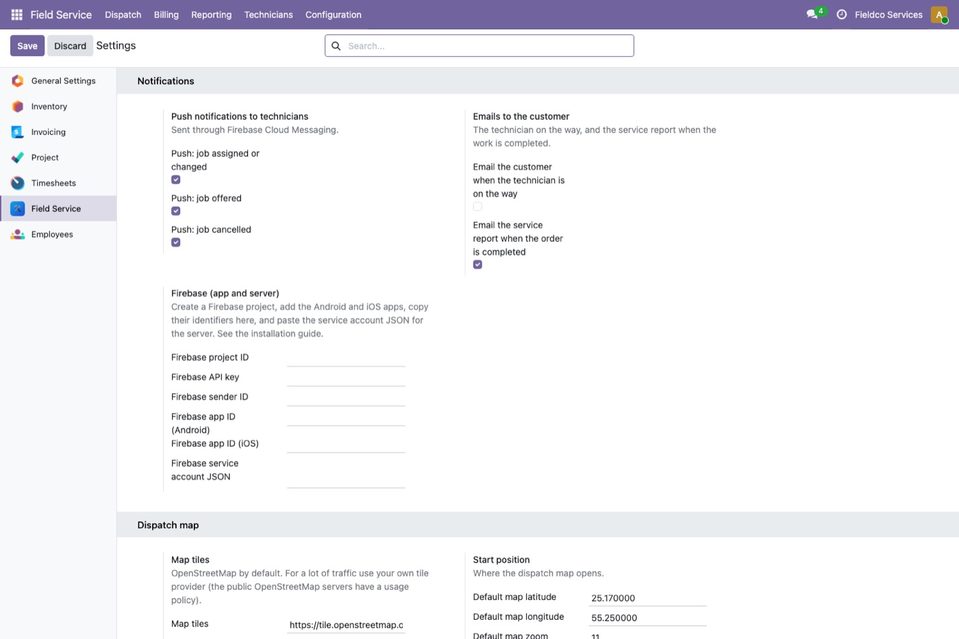
Task: Click the Firebase API key field
Action: (346, 377)
